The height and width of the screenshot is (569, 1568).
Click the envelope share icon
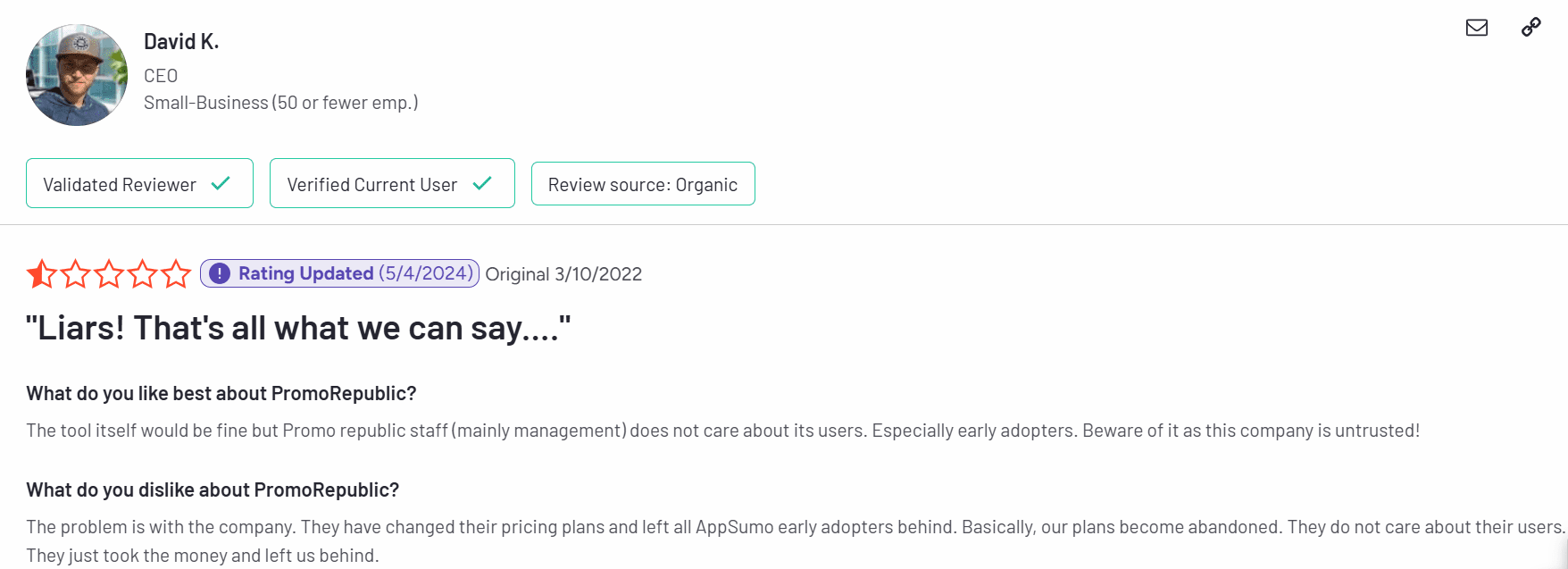point(1476,28)
